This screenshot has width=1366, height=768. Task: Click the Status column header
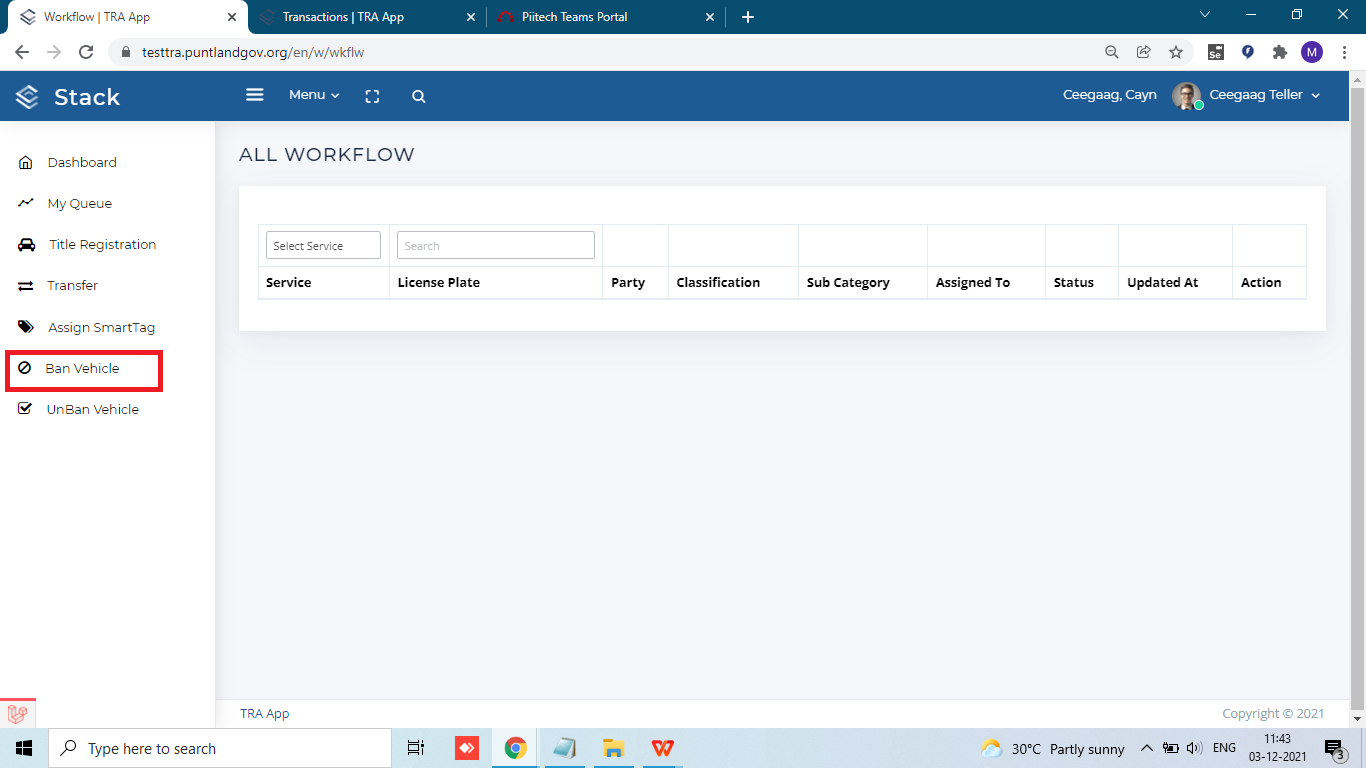[x=1073, y=283]
